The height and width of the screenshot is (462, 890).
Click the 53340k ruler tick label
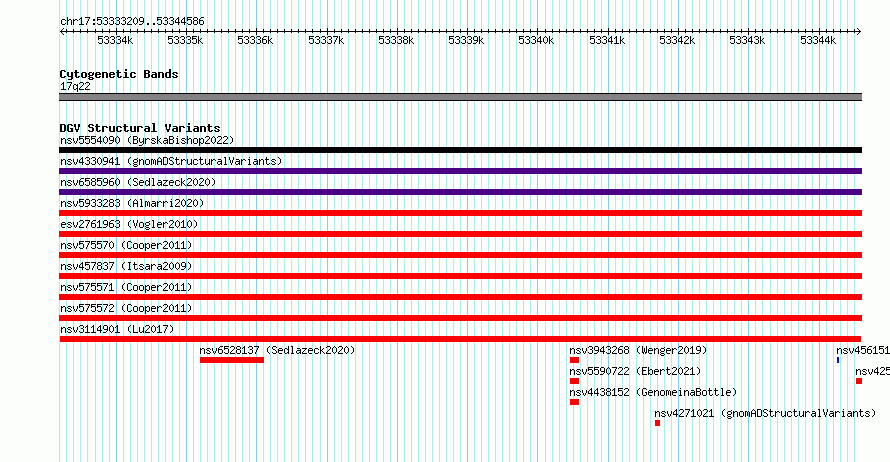536,40
